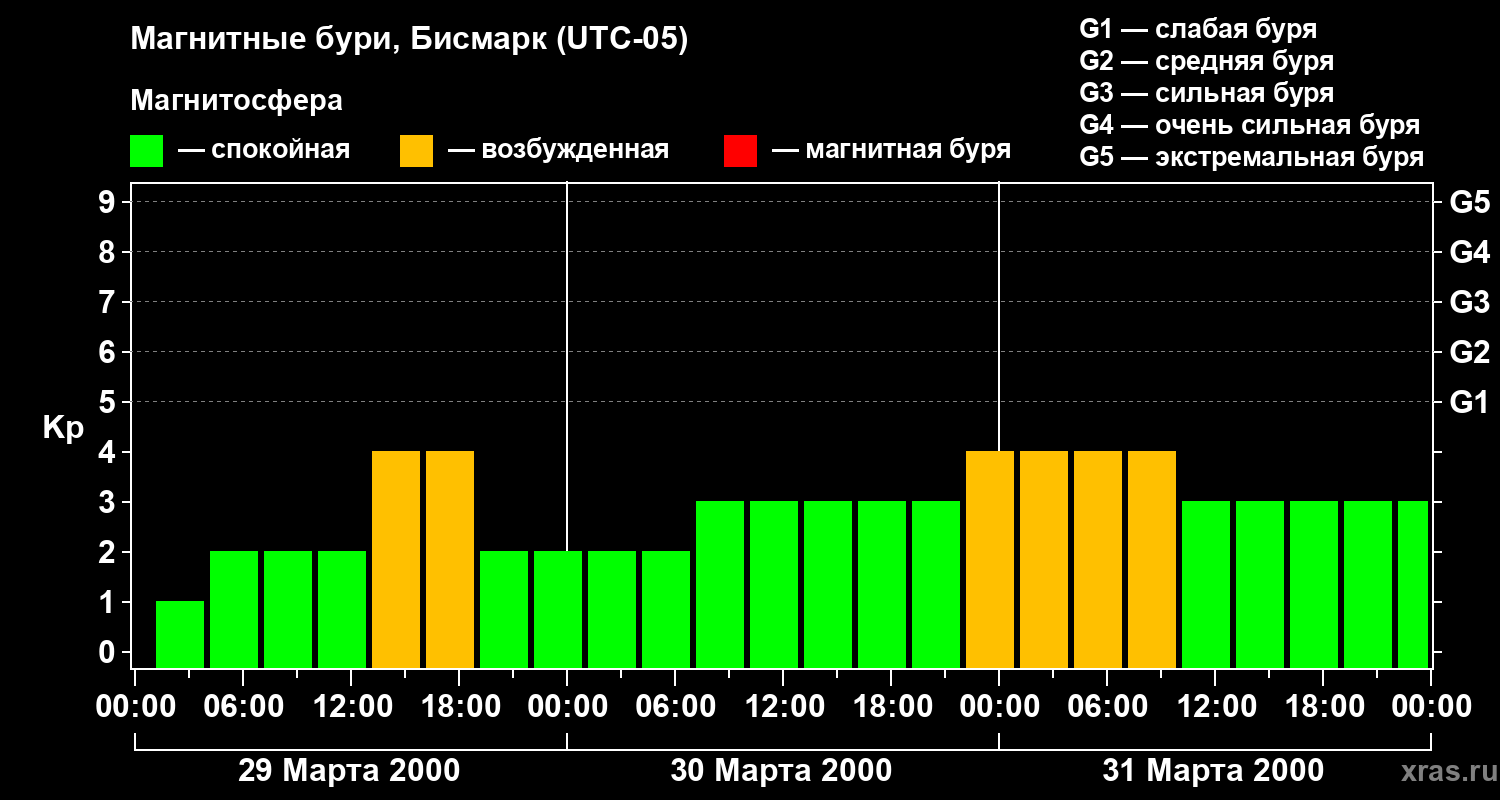Click the G2 label on right axis
This screenshot has width=1500, height=800.
tap(1469, 352)
